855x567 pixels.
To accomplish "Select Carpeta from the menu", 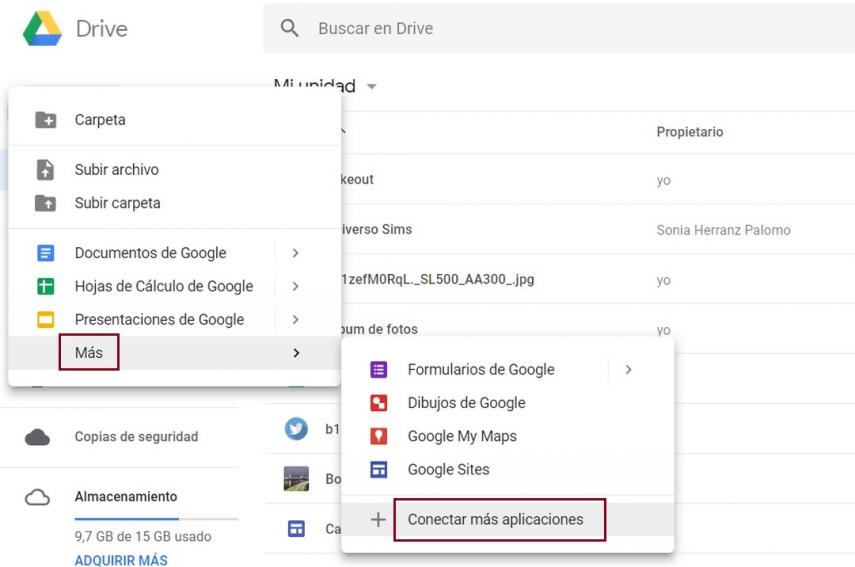I will point(100,119).
